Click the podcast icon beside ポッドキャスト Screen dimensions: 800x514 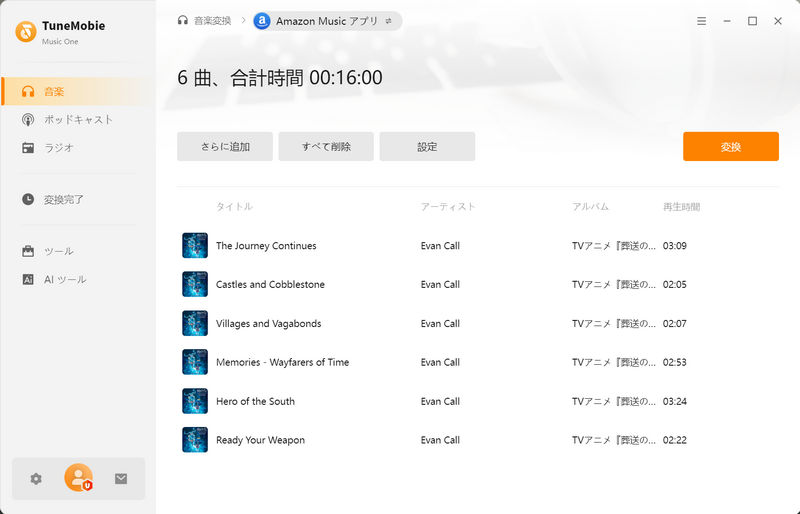[x=28, y=119]
